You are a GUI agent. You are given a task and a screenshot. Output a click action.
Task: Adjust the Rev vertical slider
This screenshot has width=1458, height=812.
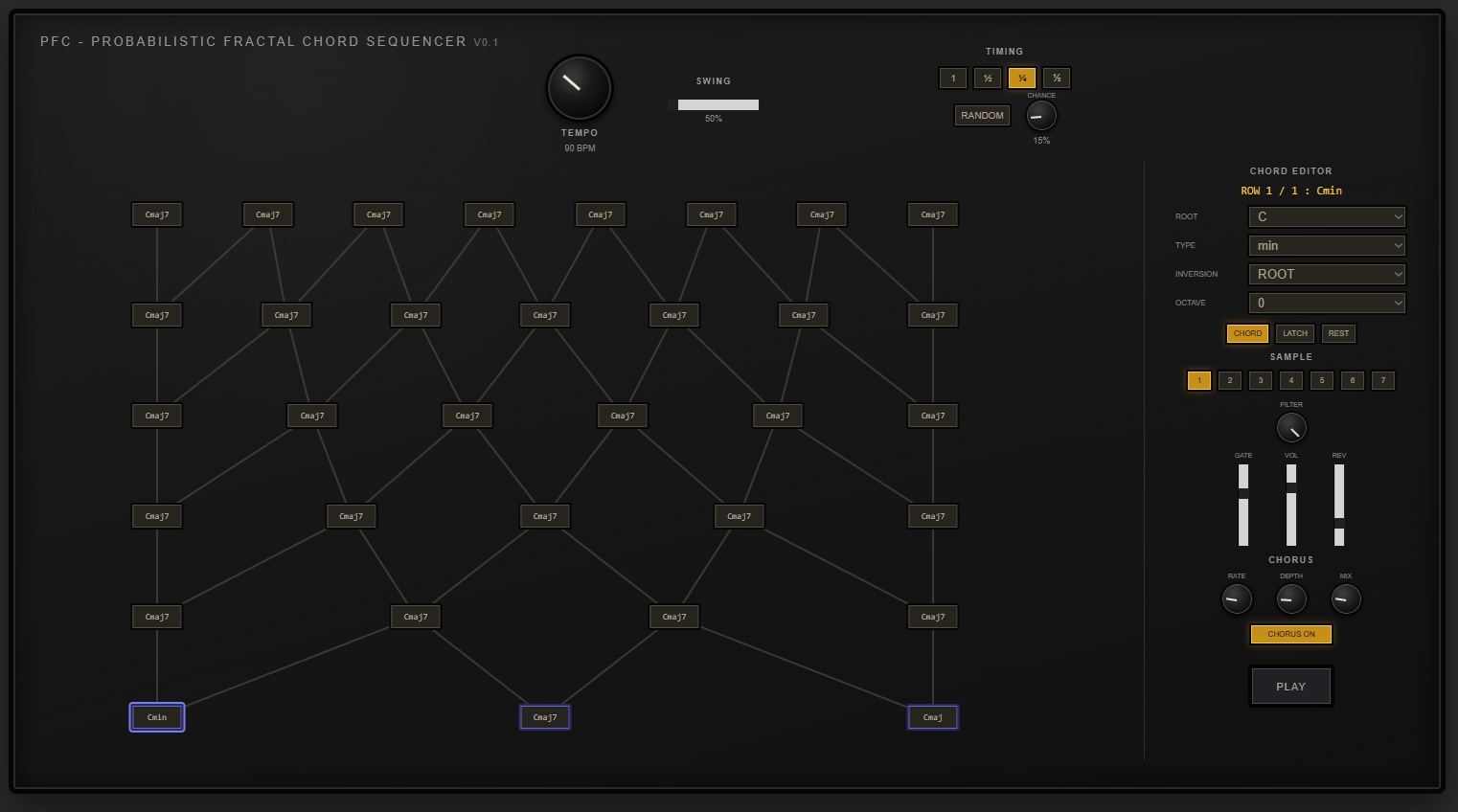point(1339,506)
